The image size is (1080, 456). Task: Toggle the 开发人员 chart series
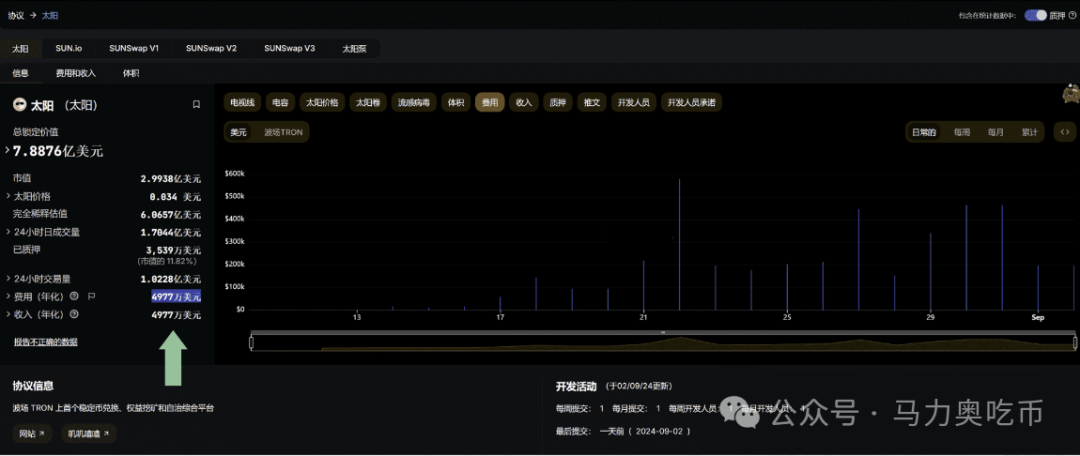pyautogui.click(x=634, y=103)
